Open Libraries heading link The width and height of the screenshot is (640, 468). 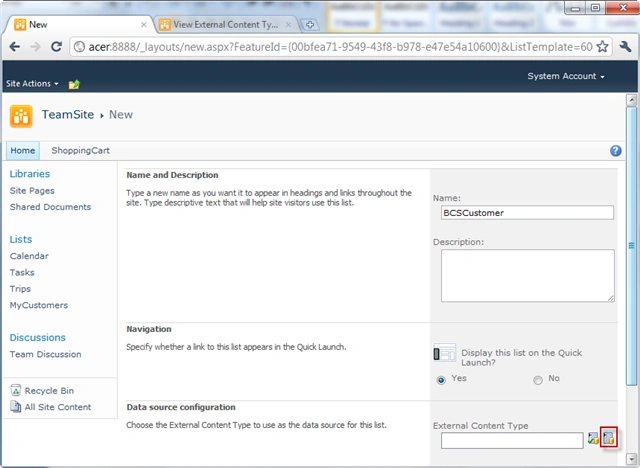click(30, 174)
